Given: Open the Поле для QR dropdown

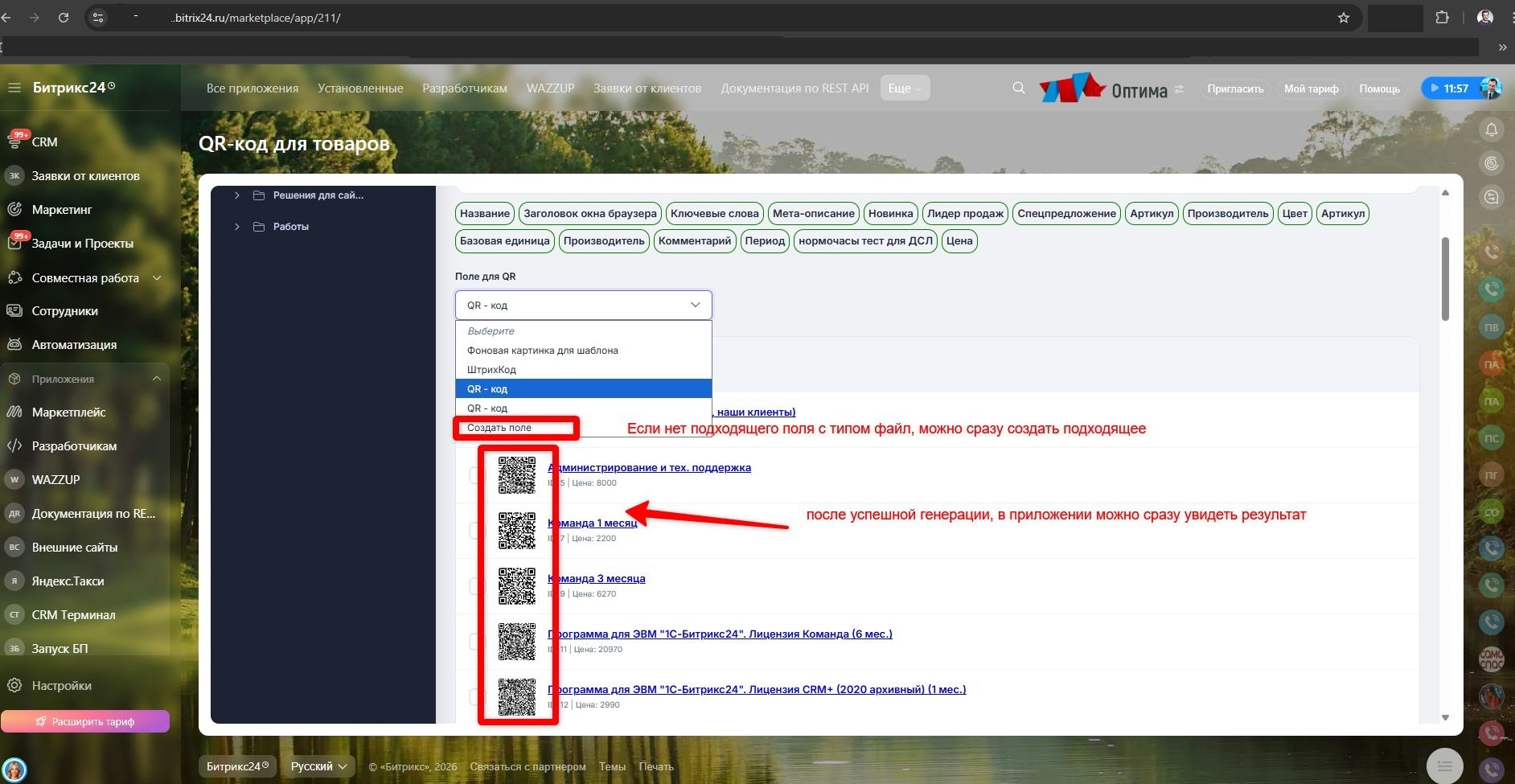Looking at the screenshot, I should pos(583,306).
